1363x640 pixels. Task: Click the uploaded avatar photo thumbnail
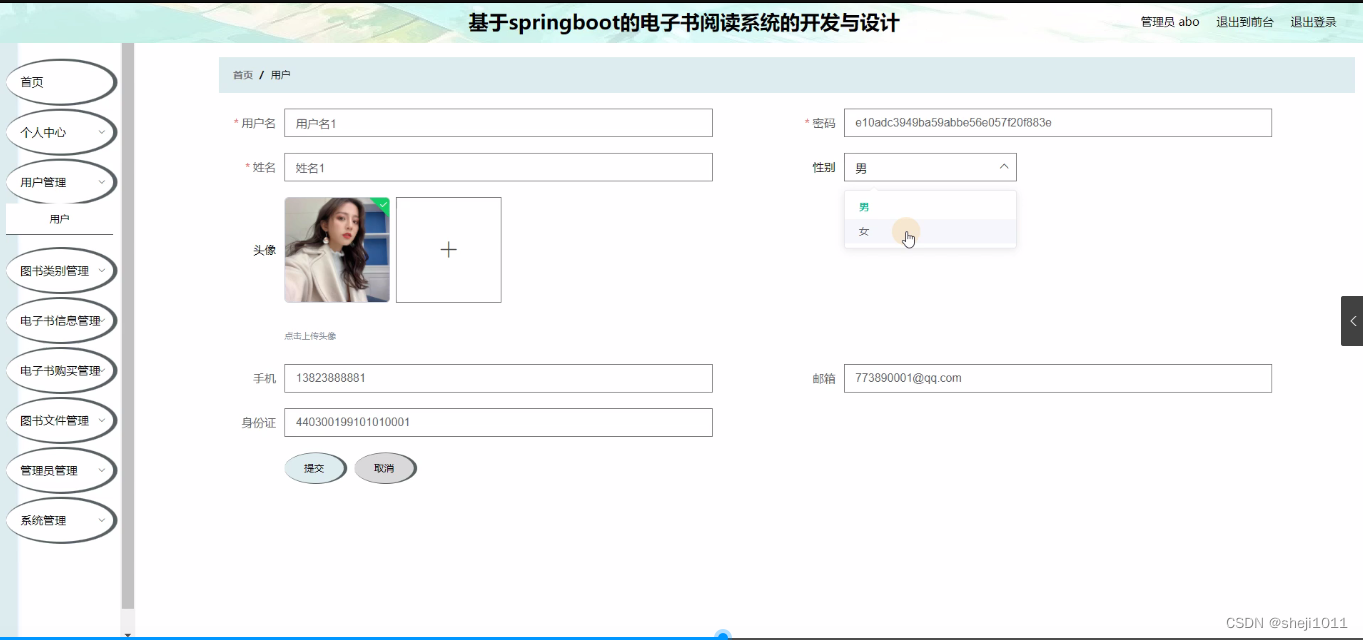pos(337,249)
